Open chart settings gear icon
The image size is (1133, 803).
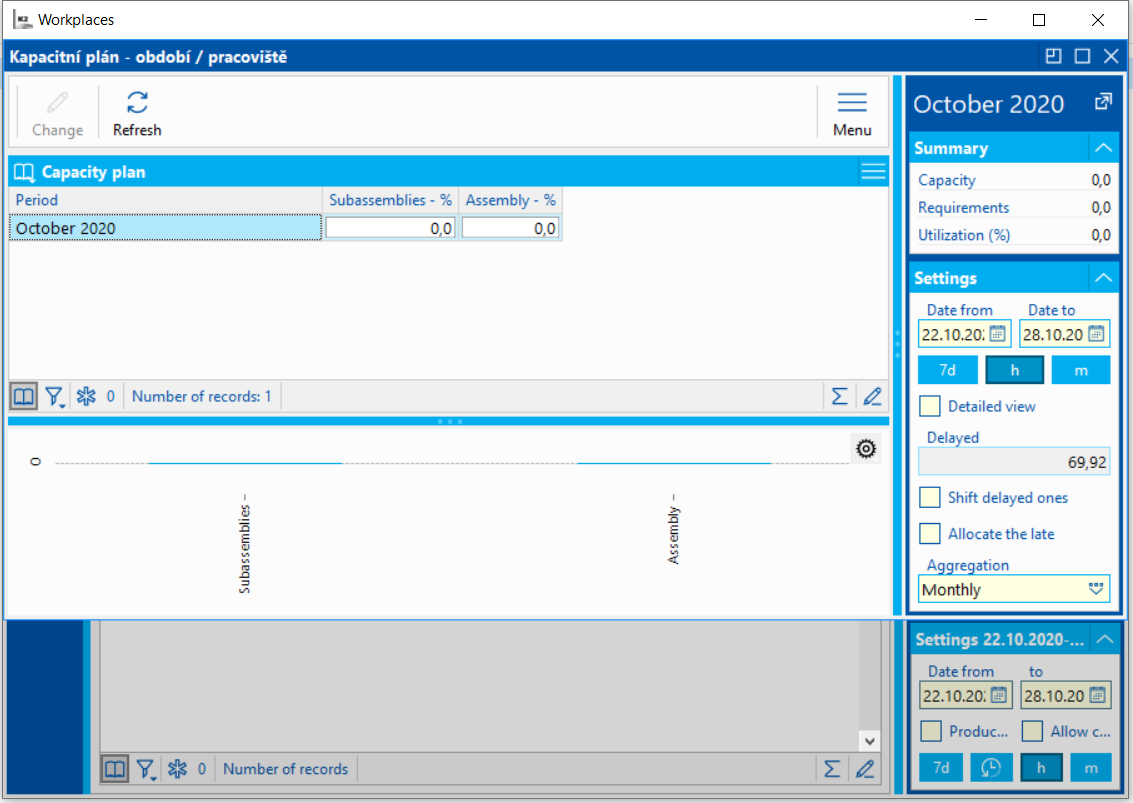pos(866,449)
